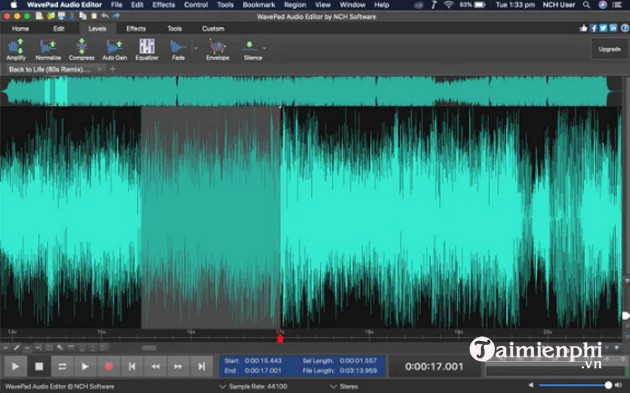630x393 pixels.
Task: Jump to the end of the file
Action: 201,366
